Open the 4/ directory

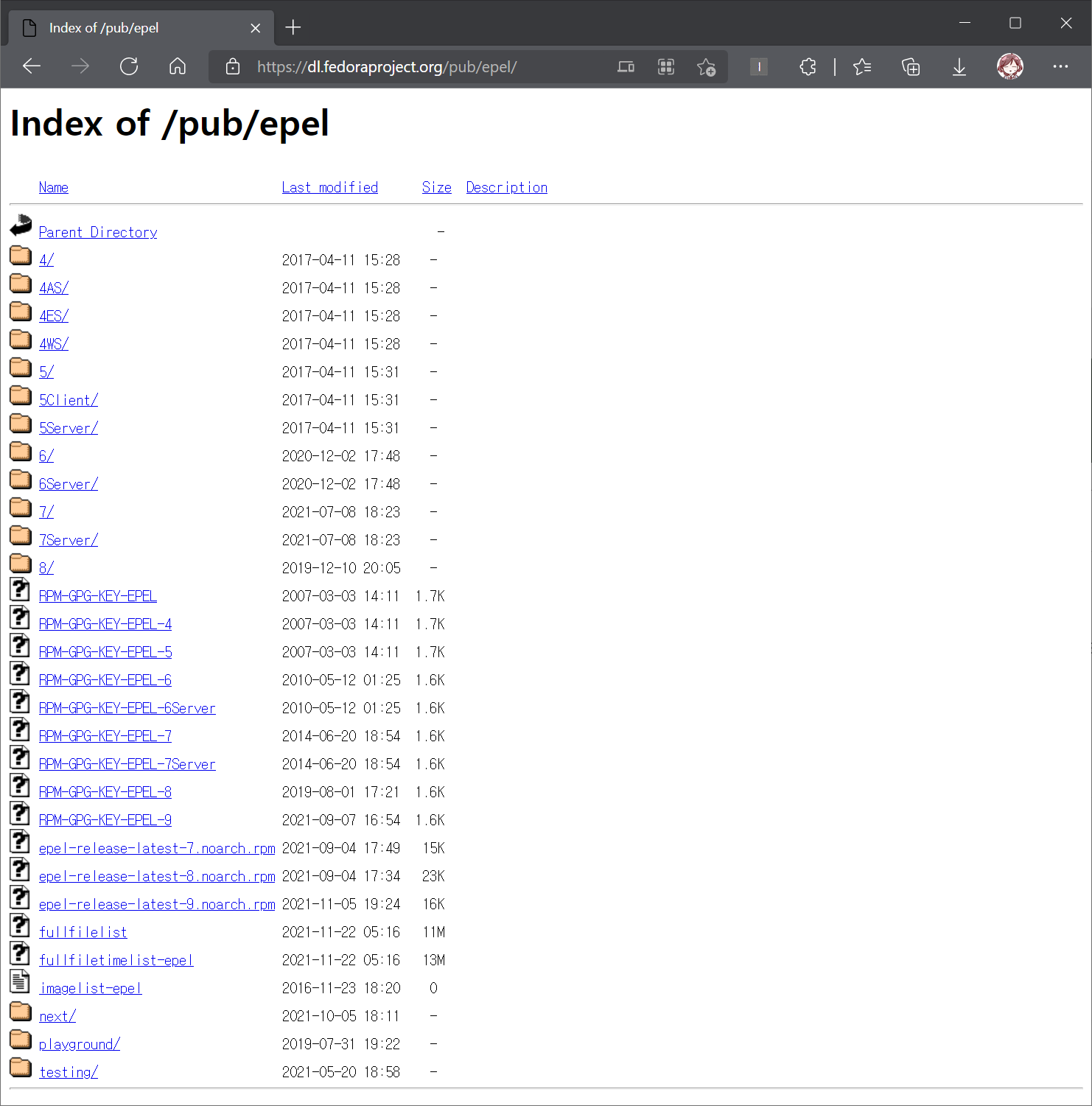pyautogui.click(x=46, y=260)
